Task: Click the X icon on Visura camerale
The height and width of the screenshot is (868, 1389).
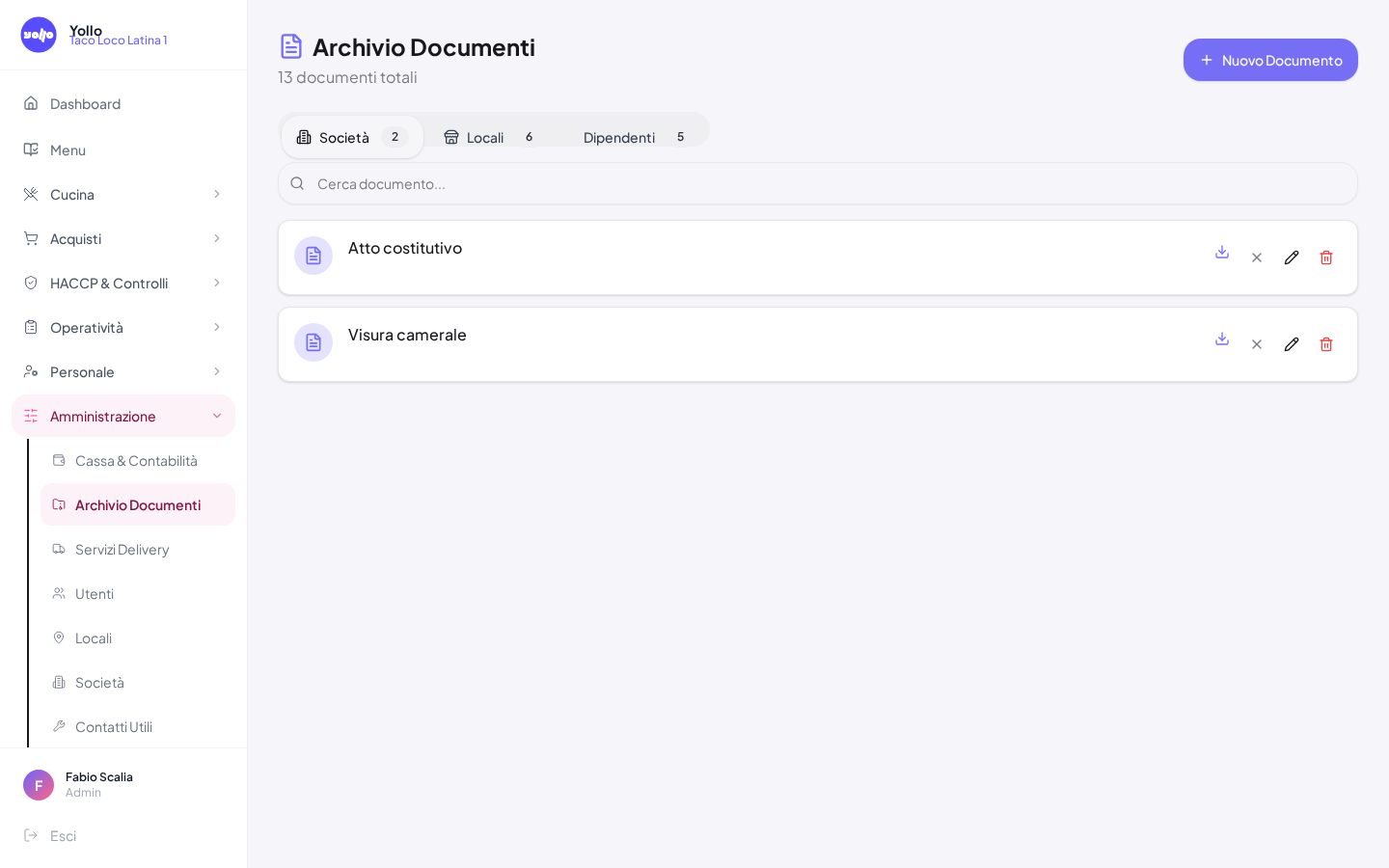Action: point(1257,344)
